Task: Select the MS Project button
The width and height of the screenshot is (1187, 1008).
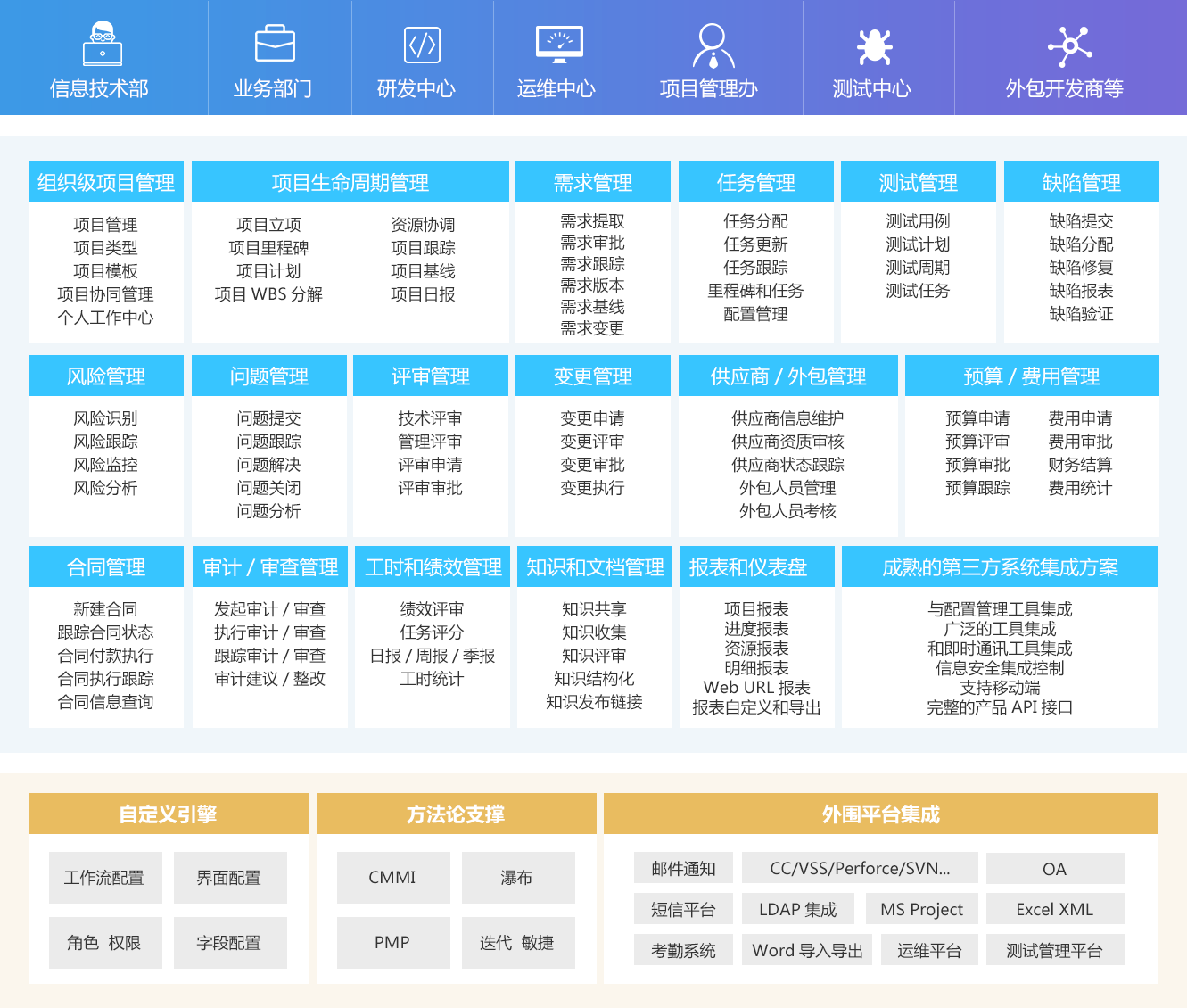Action: pos(922,909)
